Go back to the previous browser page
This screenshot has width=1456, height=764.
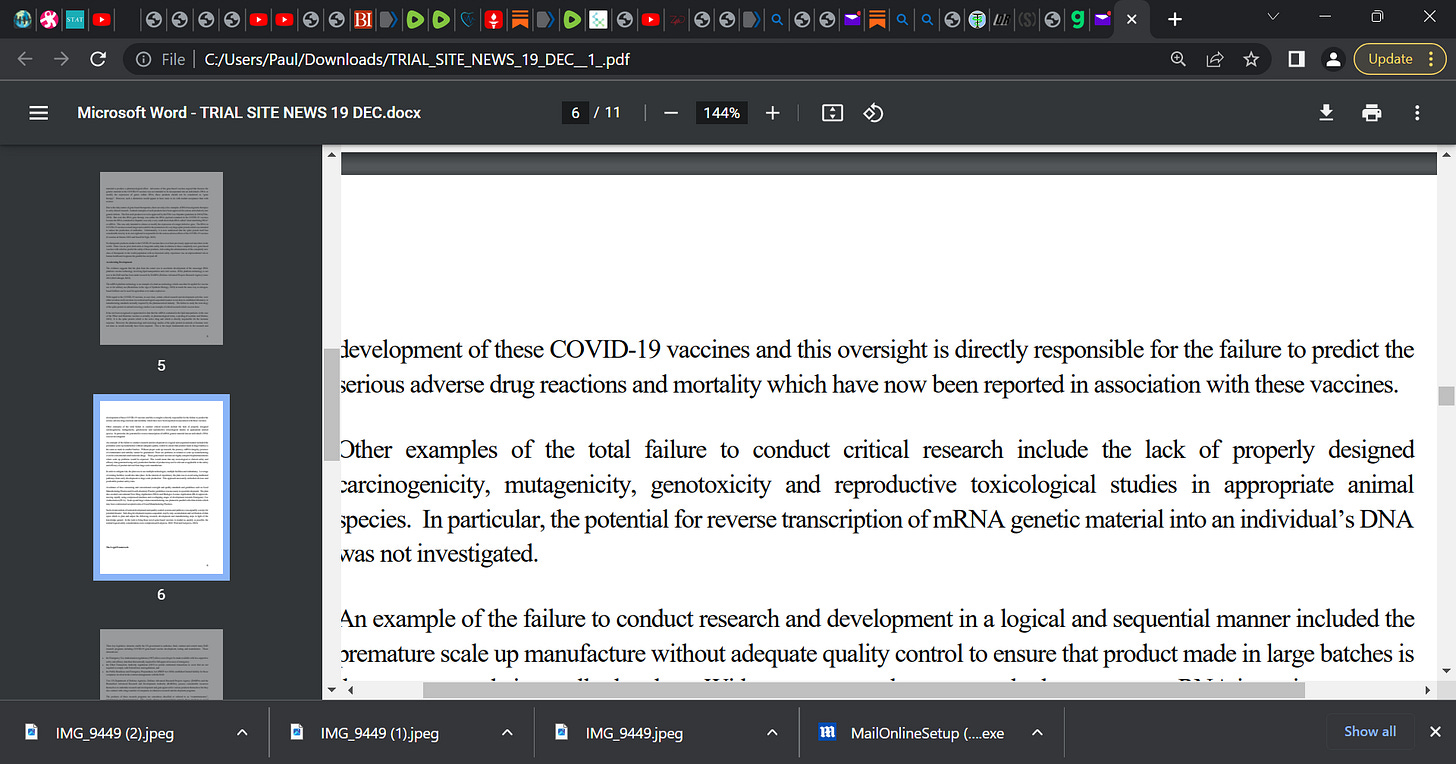24,59
